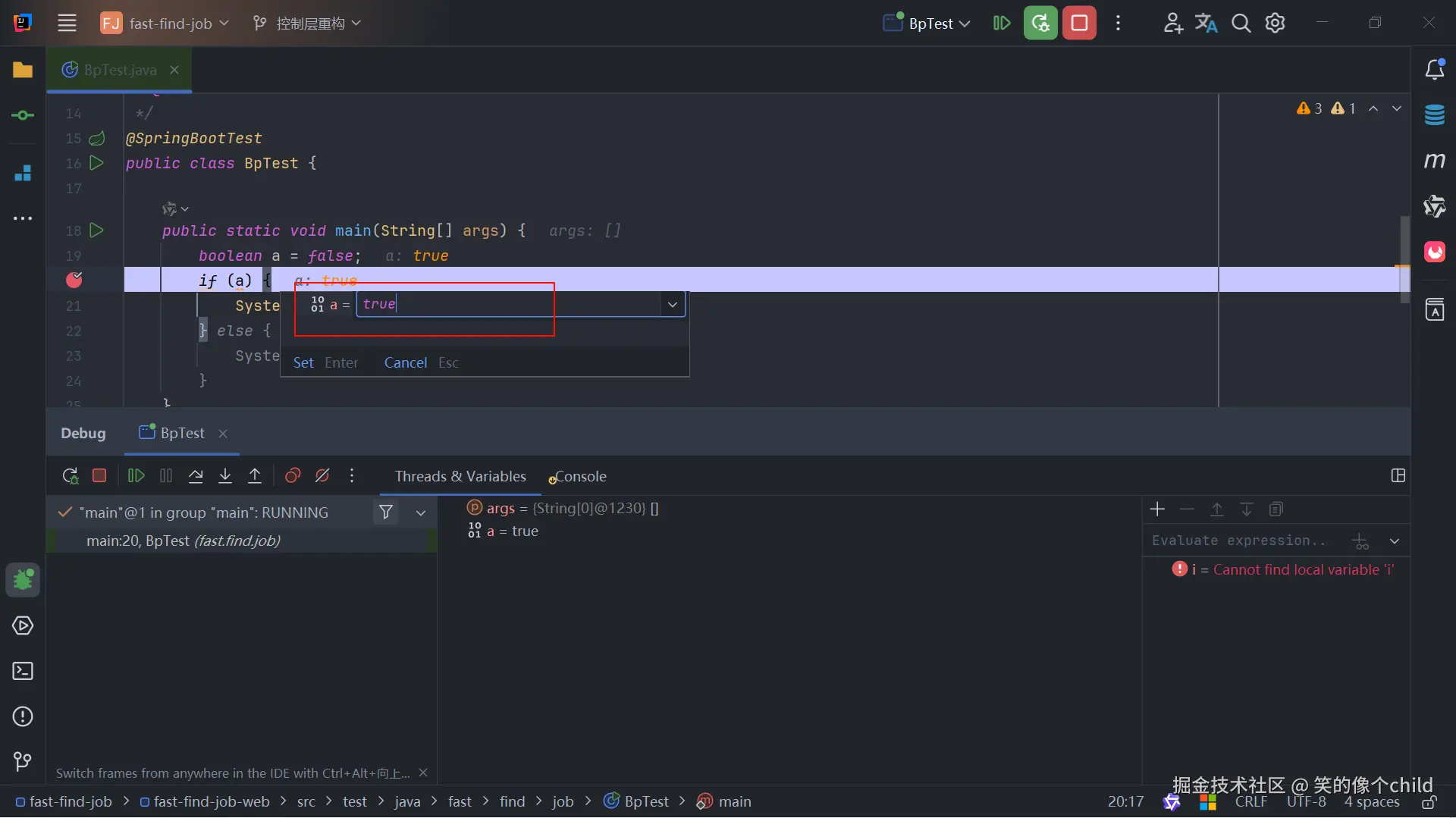Resume program in top toolbar

[1001, 23]
